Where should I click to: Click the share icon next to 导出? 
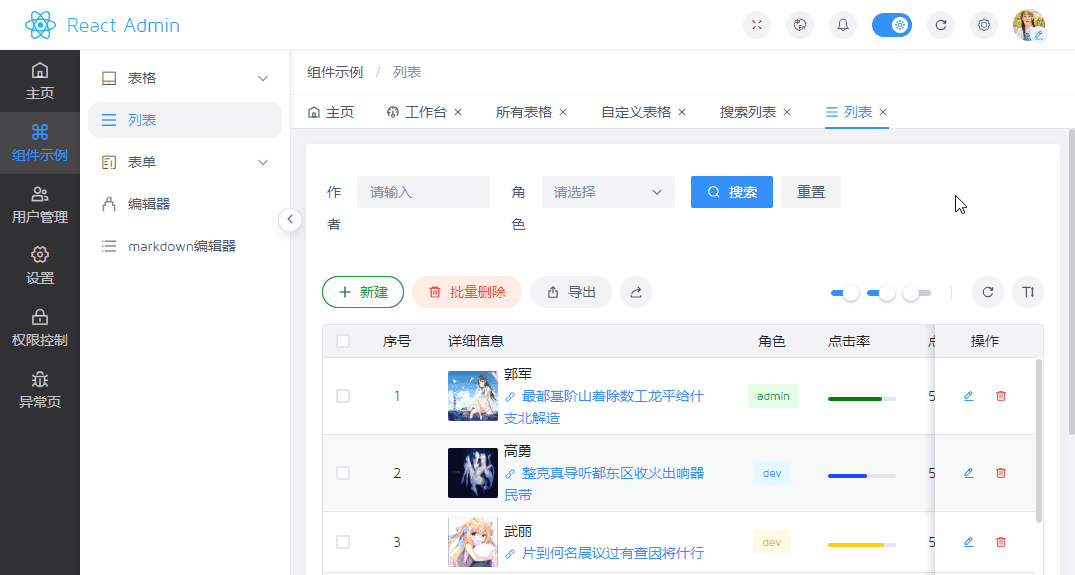(x=636, y=292)
